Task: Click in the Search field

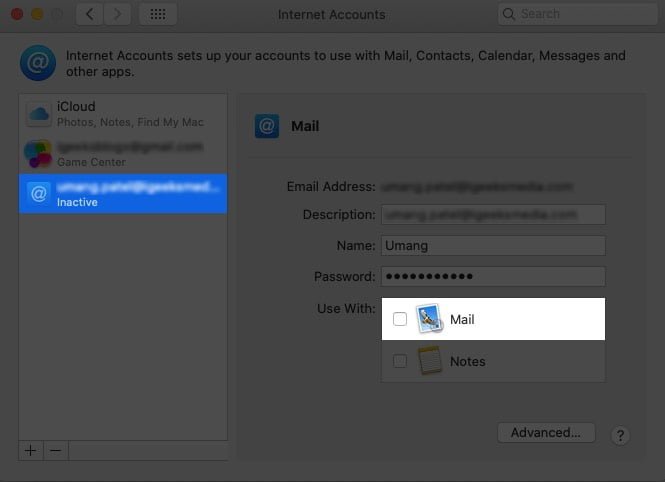Action: click(x=578, y=14)
